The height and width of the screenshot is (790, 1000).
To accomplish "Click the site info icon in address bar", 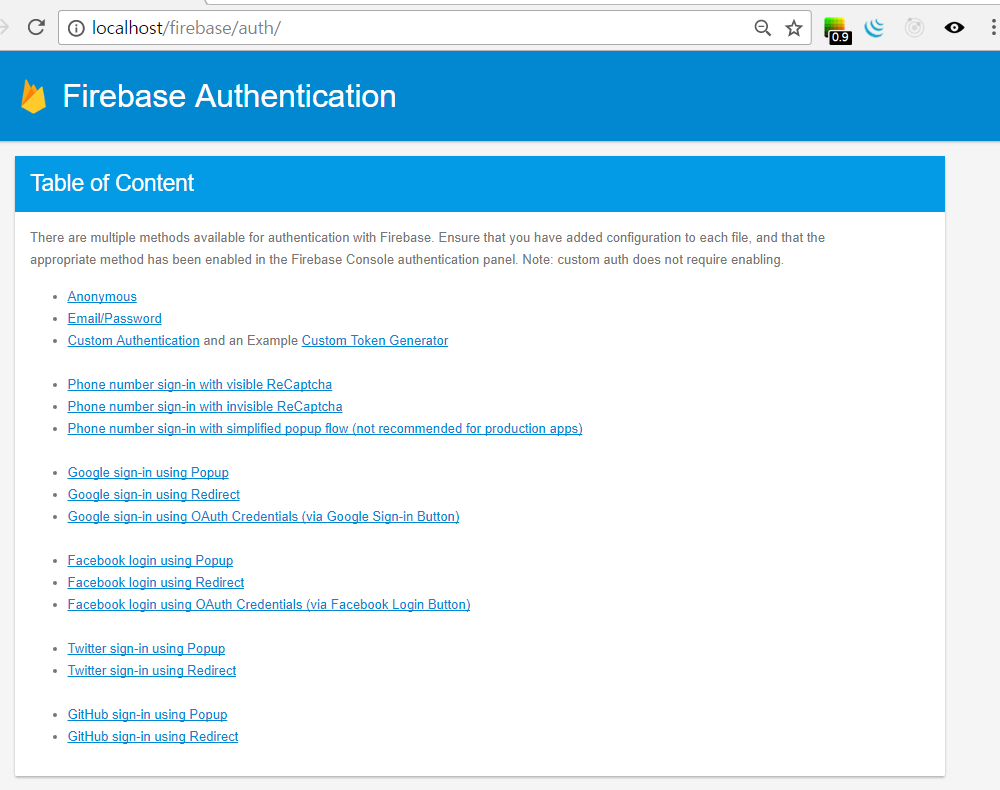I will point(77,28).
